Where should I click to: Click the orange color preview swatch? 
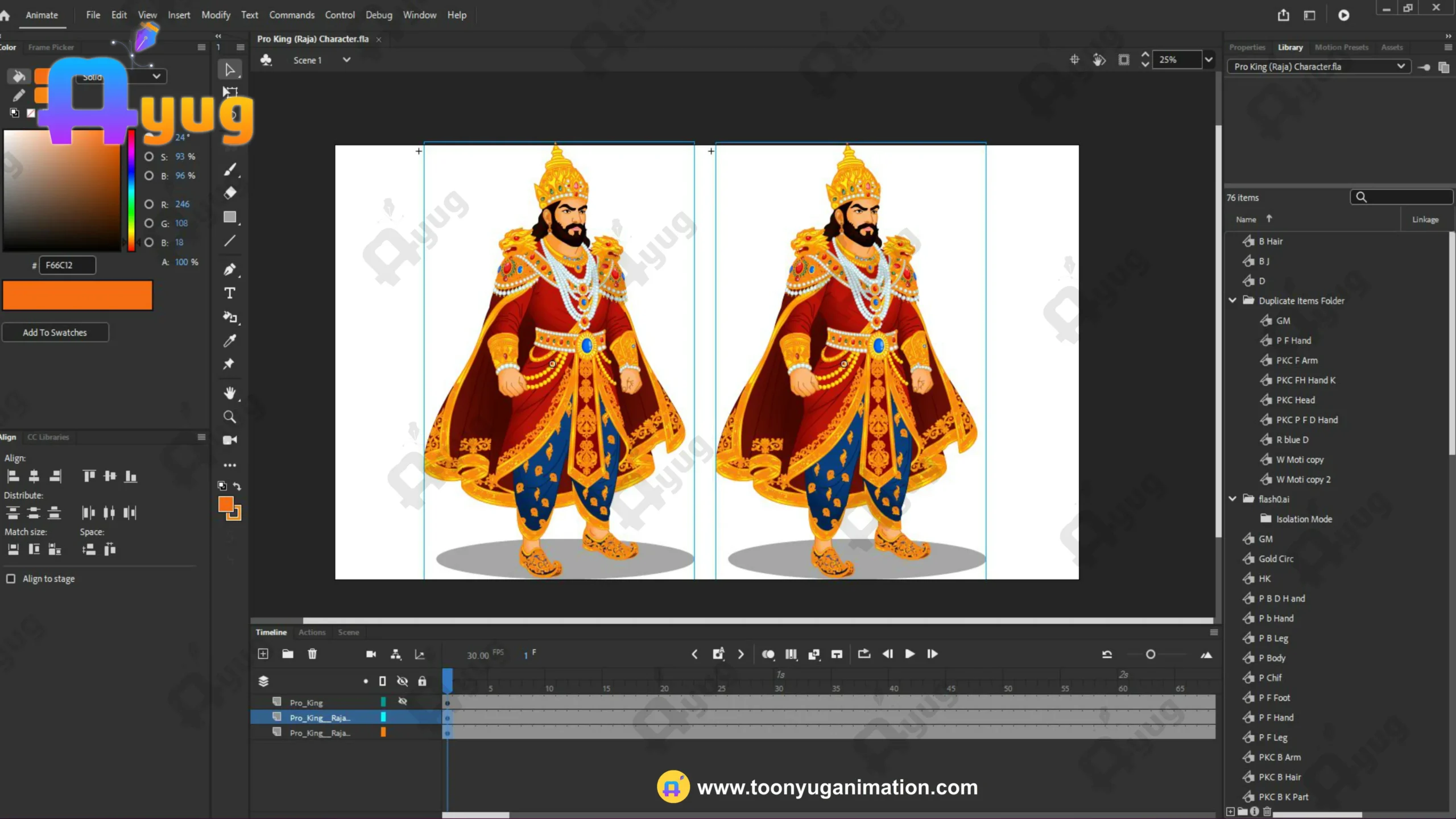(77, 295)
